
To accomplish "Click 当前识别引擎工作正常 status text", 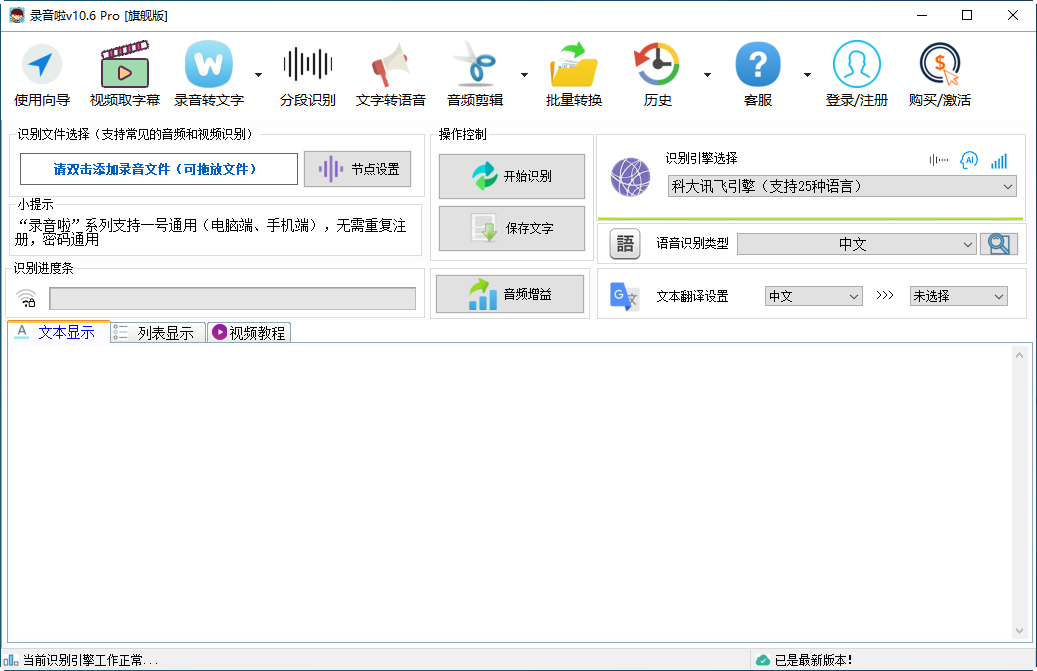I will tap(91, 660).
